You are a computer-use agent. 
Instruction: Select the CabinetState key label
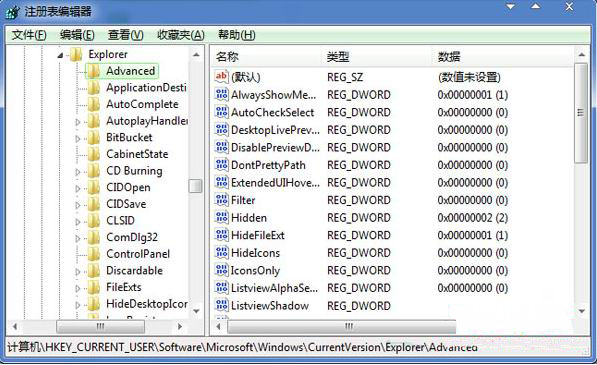[137, 154]
